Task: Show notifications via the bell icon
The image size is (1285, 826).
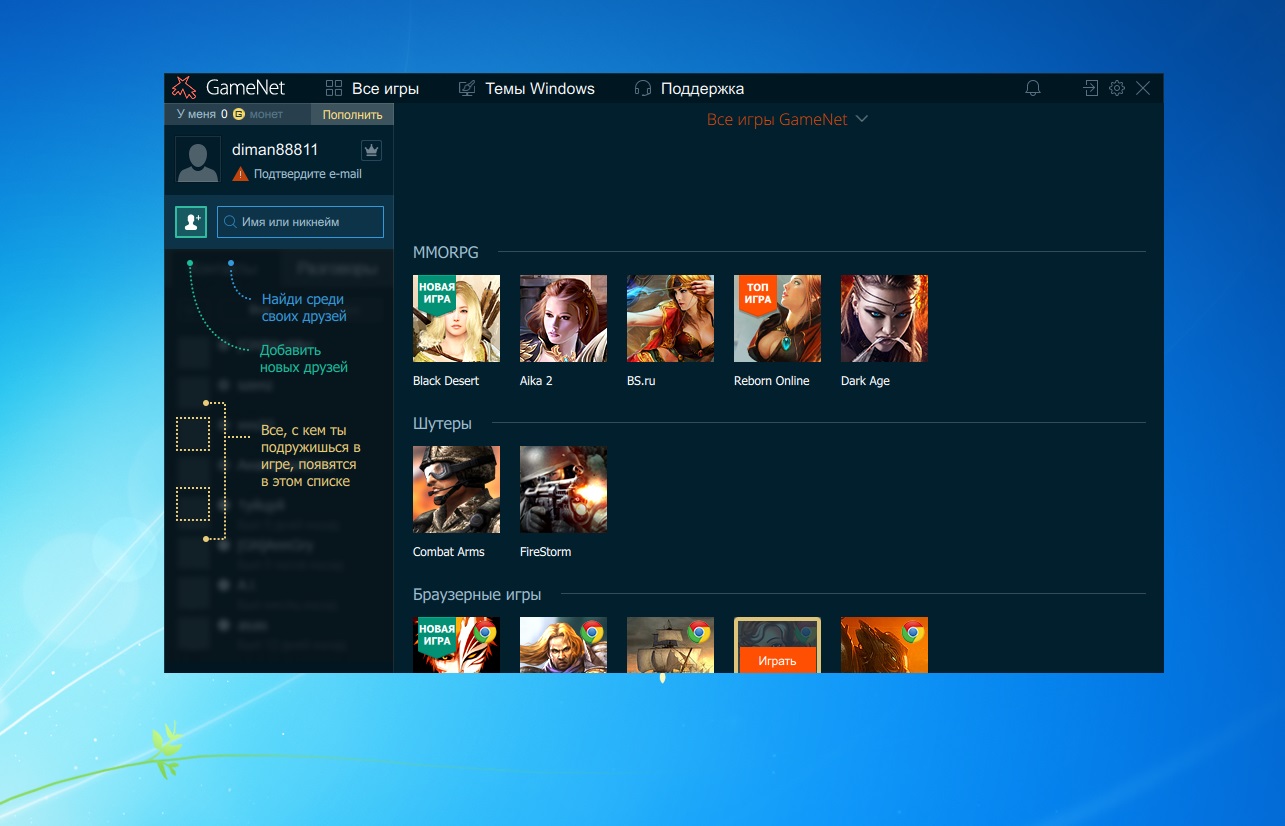Action: (1033, 88)
